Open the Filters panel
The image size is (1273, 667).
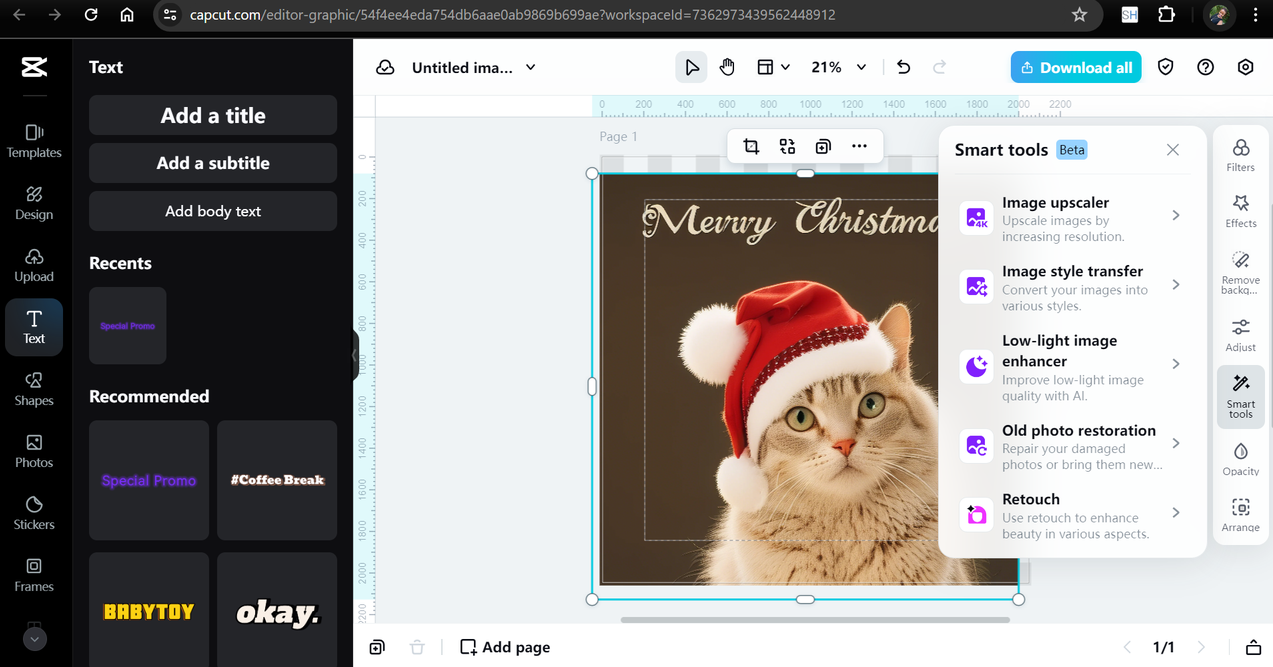1240,155
